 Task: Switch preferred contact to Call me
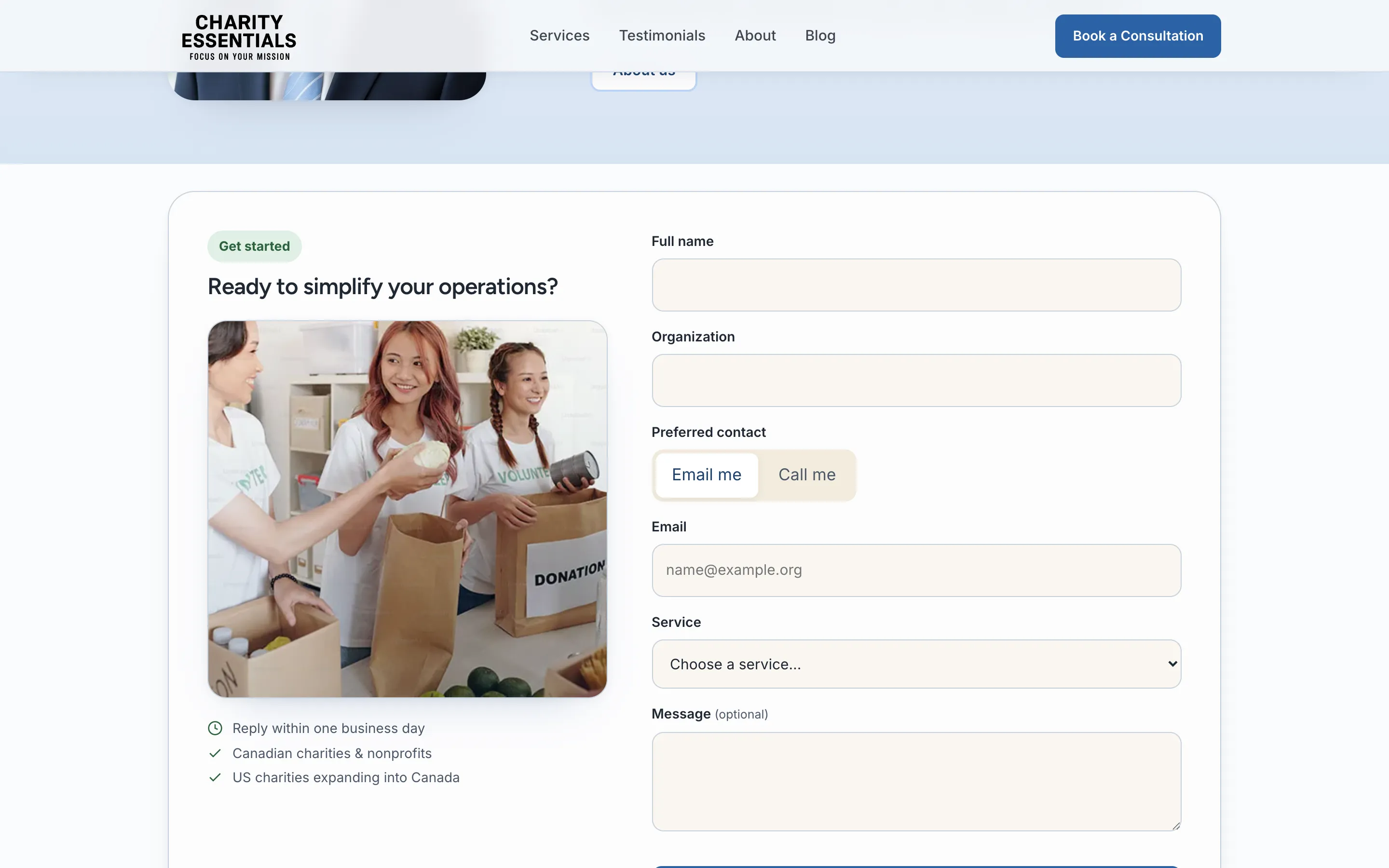pos(806,475)
